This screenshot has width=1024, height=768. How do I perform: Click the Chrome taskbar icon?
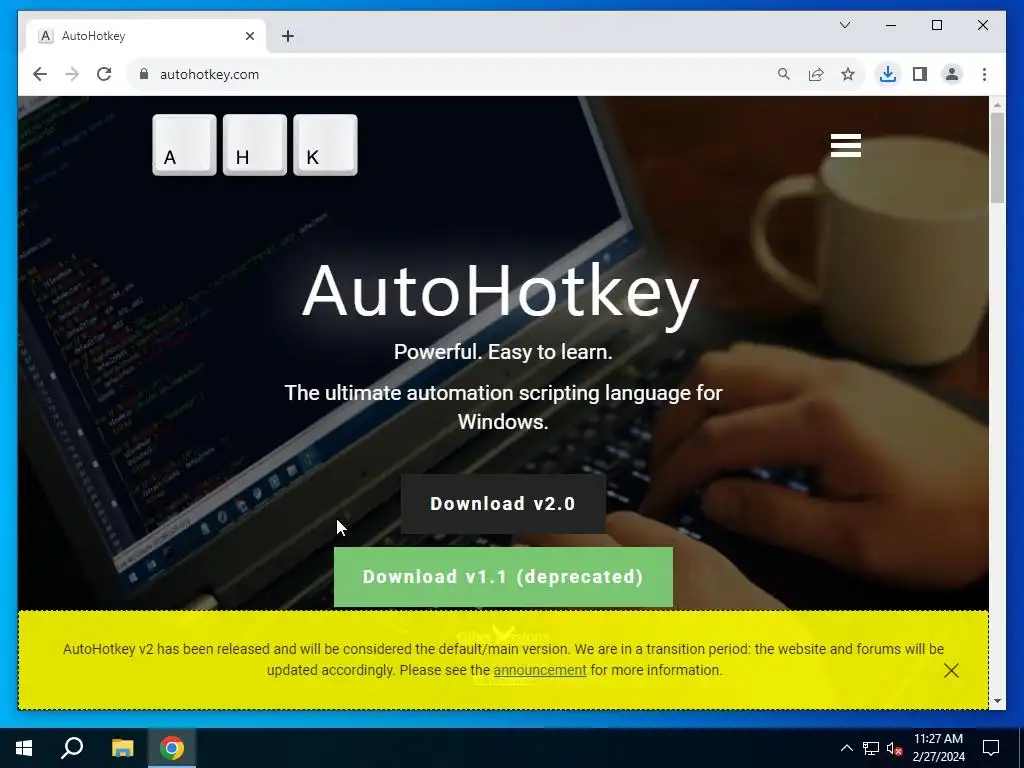(x=172, y=748)
